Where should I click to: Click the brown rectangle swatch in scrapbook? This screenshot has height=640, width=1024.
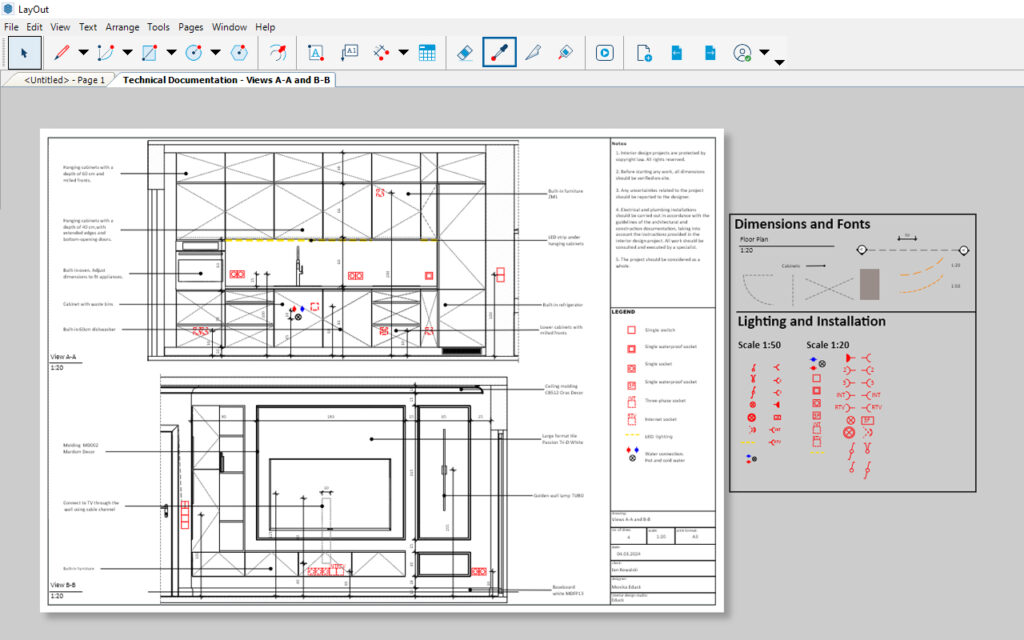(x=868, y=284)
